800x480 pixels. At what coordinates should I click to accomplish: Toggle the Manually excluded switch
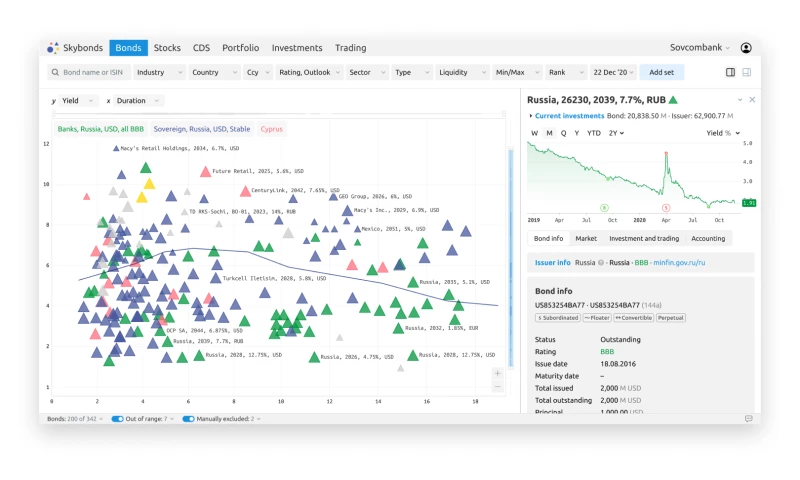[188, 419]
